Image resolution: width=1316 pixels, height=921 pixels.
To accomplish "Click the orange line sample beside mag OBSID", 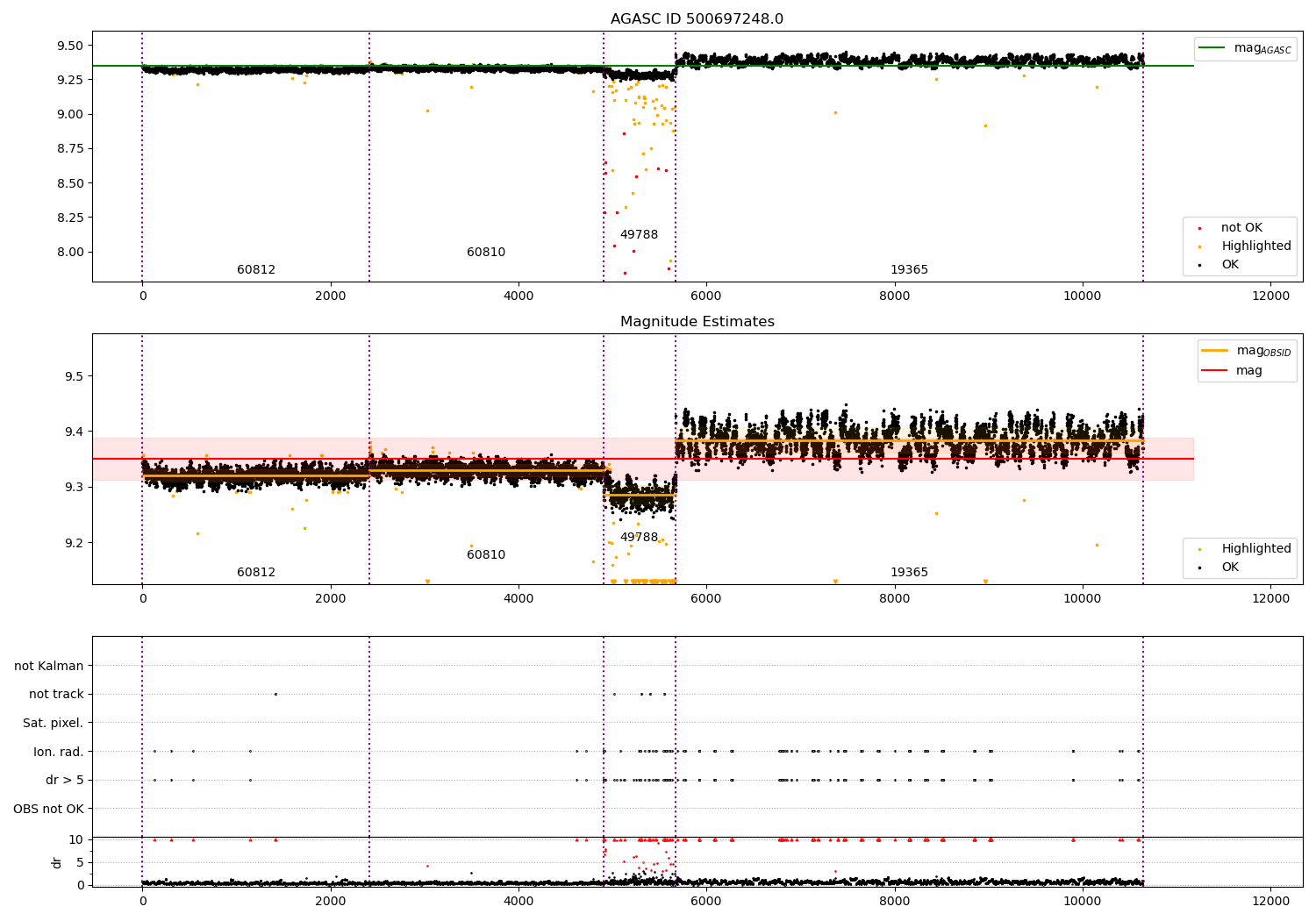I will [x=1215, y=351].
